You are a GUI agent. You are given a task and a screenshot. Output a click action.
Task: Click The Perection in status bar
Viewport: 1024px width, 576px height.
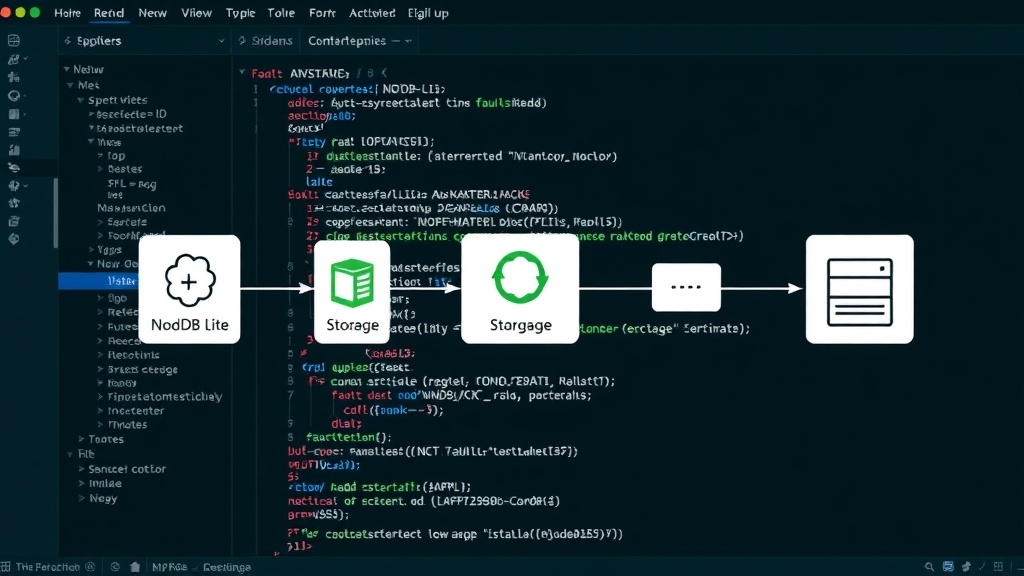tap(48, 567)
